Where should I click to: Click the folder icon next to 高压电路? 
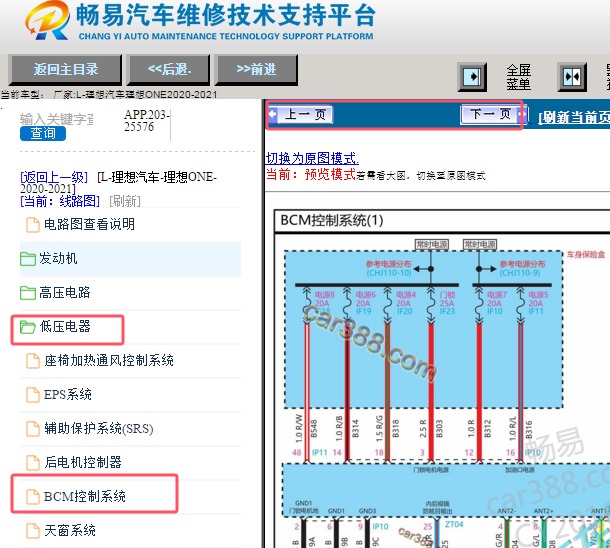(x=28, y=293)
